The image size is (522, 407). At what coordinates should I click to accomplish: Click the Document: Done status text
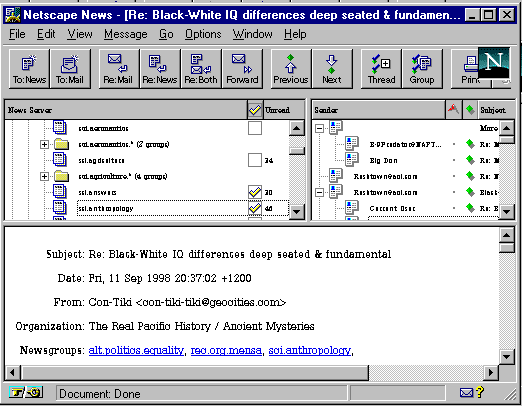[x=100, y=394]
